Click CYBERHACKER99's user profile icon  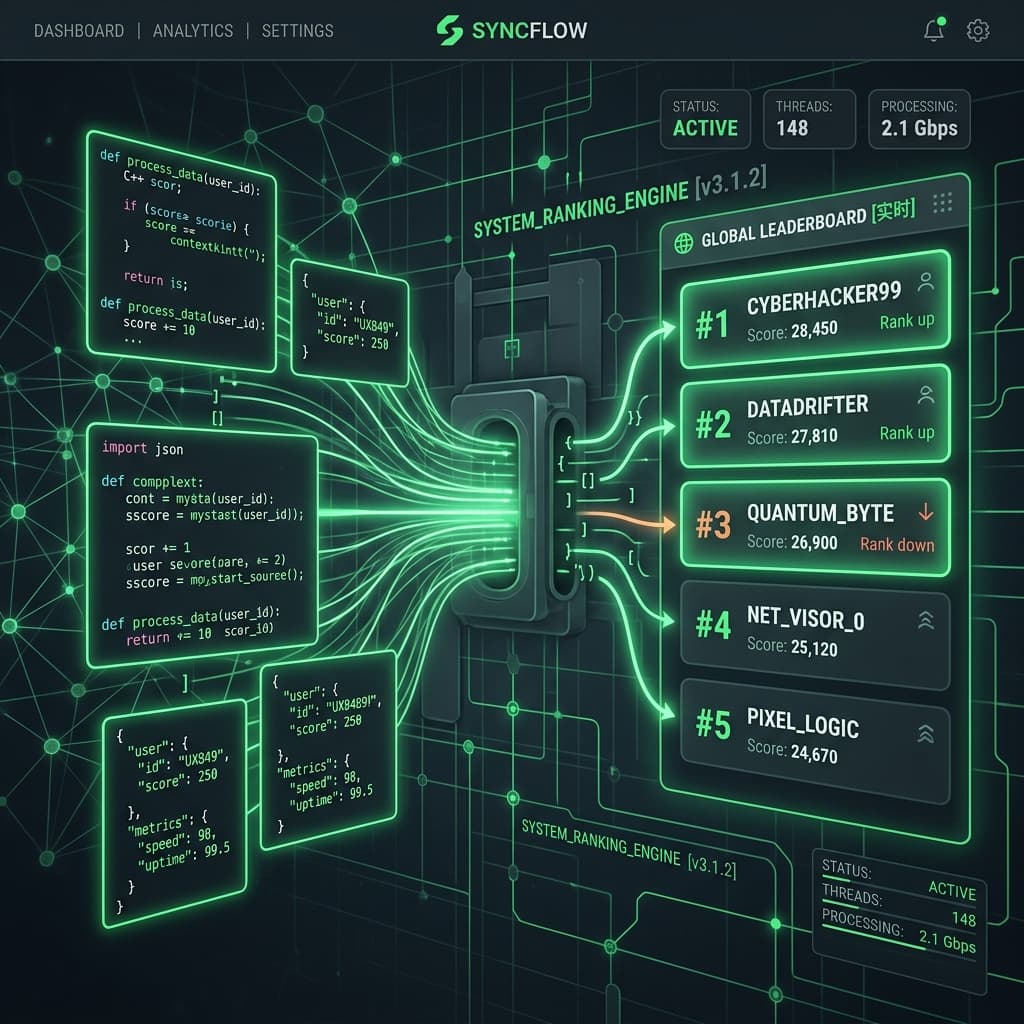pos(925,282)
